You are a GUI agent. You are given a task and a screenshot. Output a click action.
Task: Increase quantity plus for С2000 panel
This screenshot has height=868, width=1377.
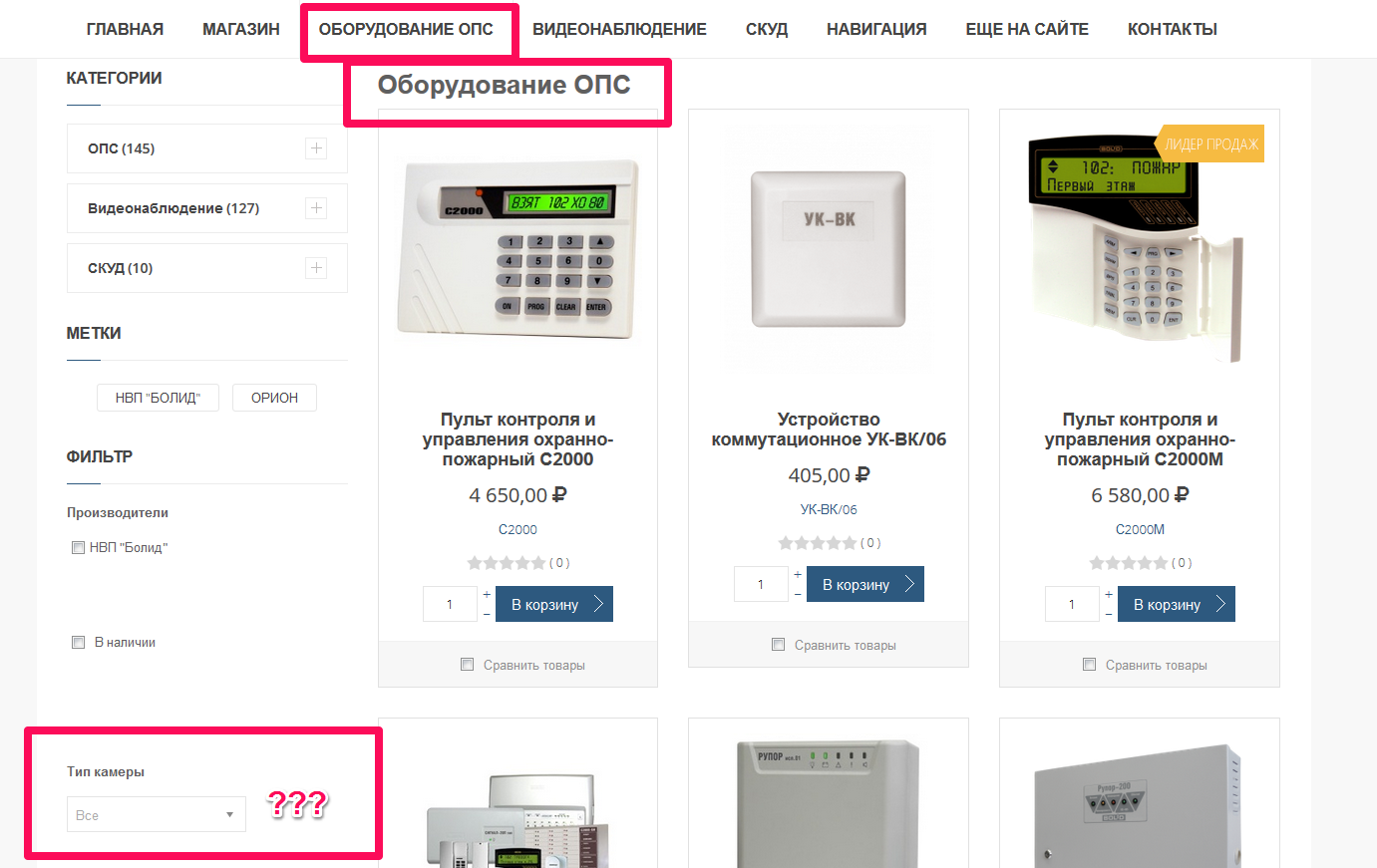tap(487, 595)
